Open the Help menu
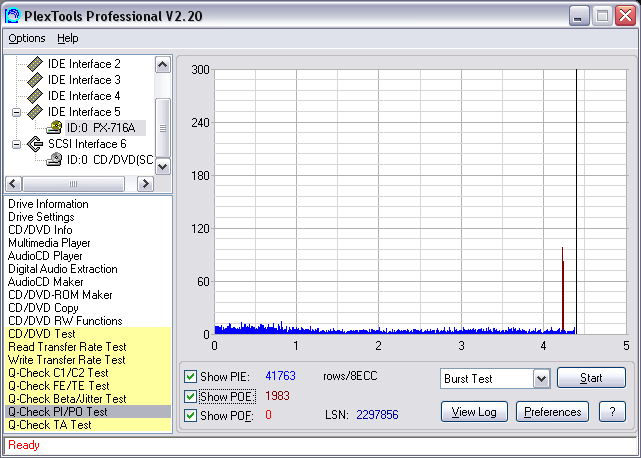The width and height of the screenshot is (641, 458). pyautogui.click(x=67, y=38)
